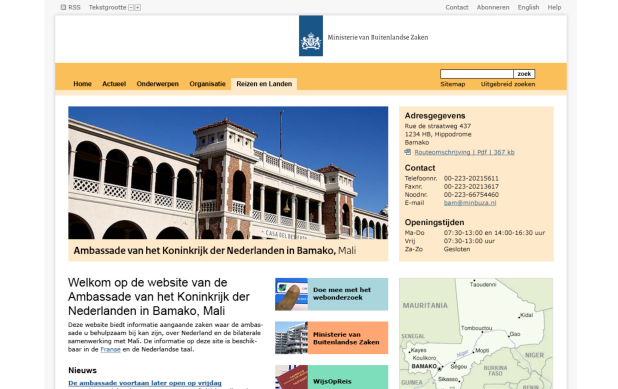Click the Nieuws heading
The height and width of the screenshot is (389, 618).
pos(82,370)
